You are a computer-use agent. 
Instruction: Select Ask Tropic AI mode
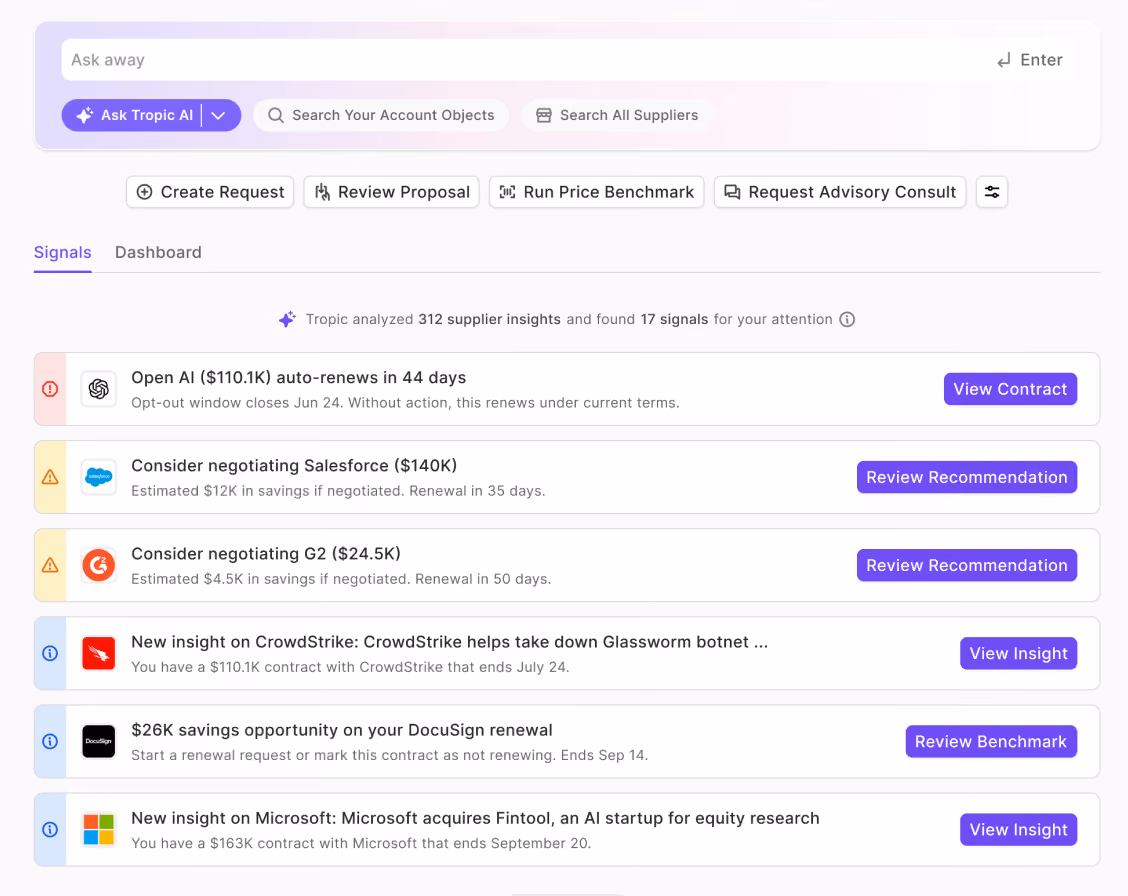pos(134,115)
